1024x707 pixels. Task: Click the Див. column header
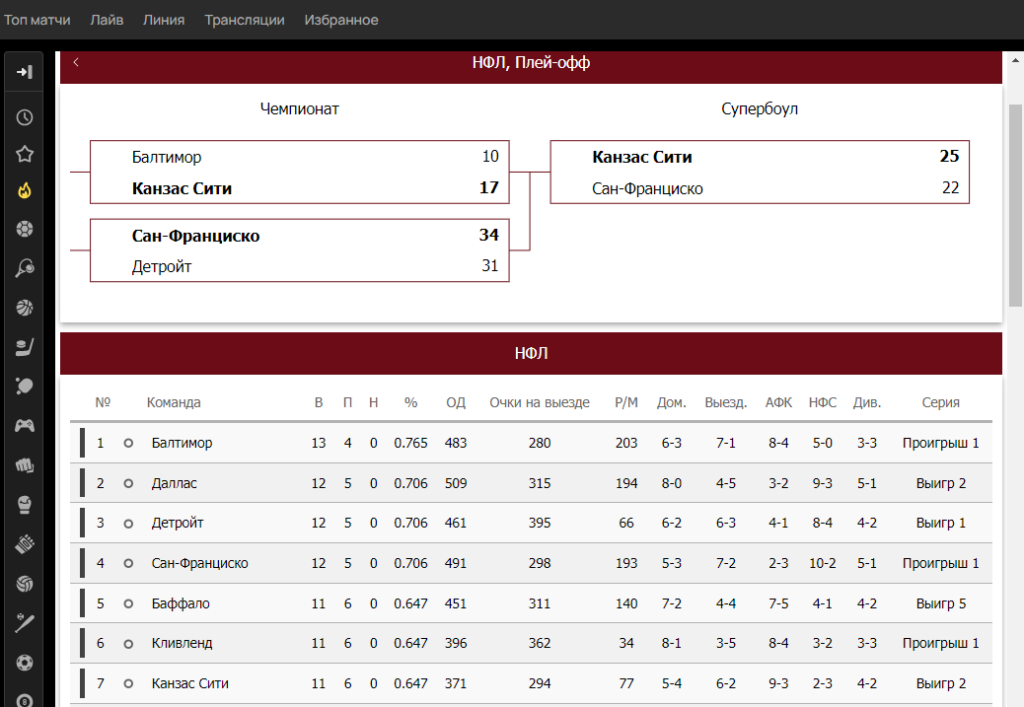coord(867,402)
